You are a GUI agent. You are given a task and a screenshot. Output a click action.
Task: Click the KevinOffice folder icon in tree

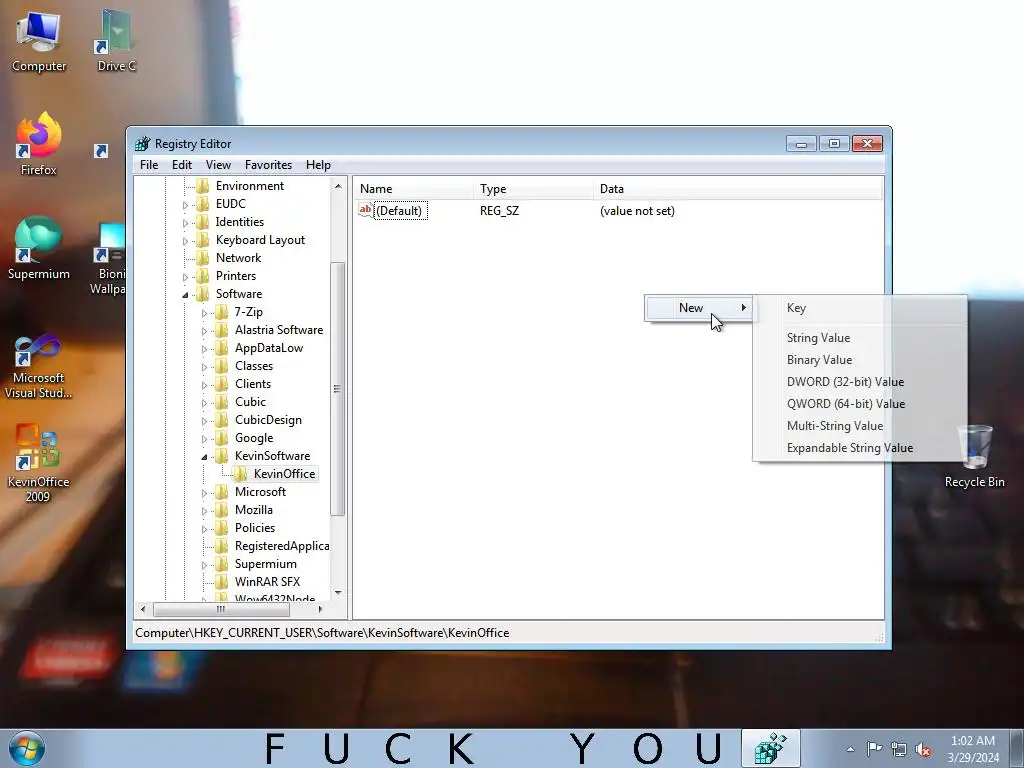tap(241, 473)
